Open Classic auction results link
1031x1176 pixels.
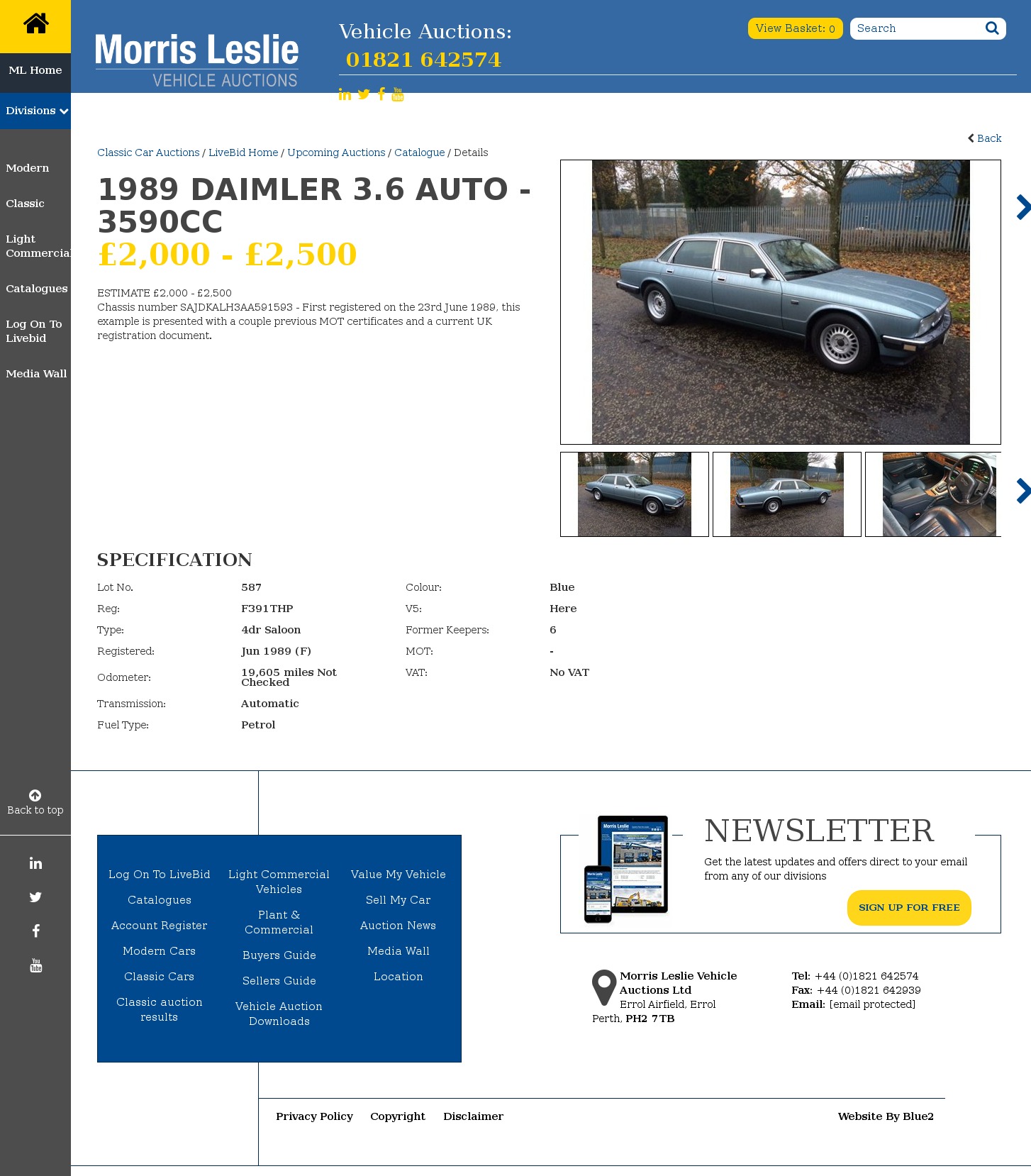(160, 1009)
